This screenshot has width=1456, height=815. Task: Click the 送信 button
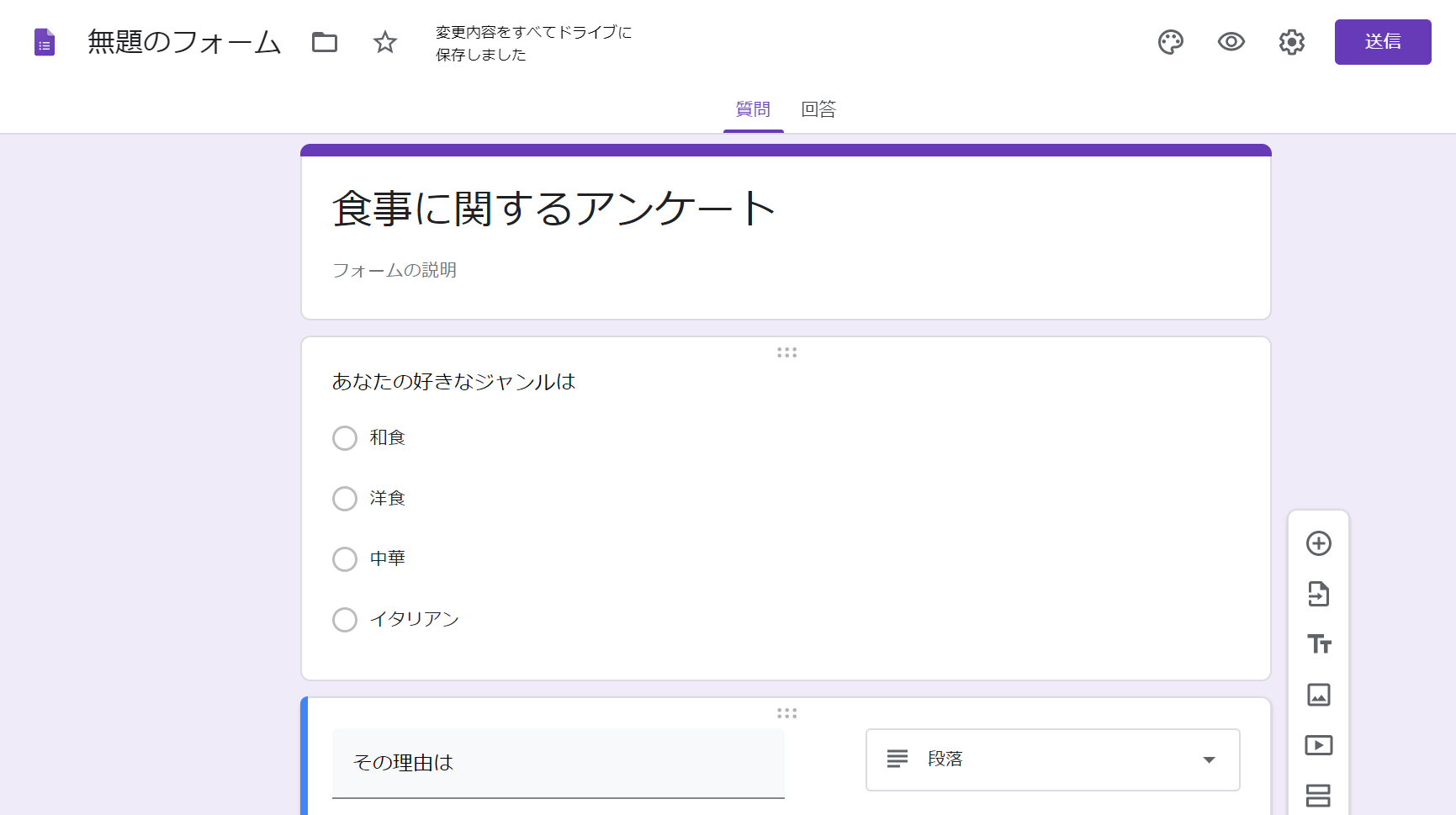click(x=1382, y=42)
